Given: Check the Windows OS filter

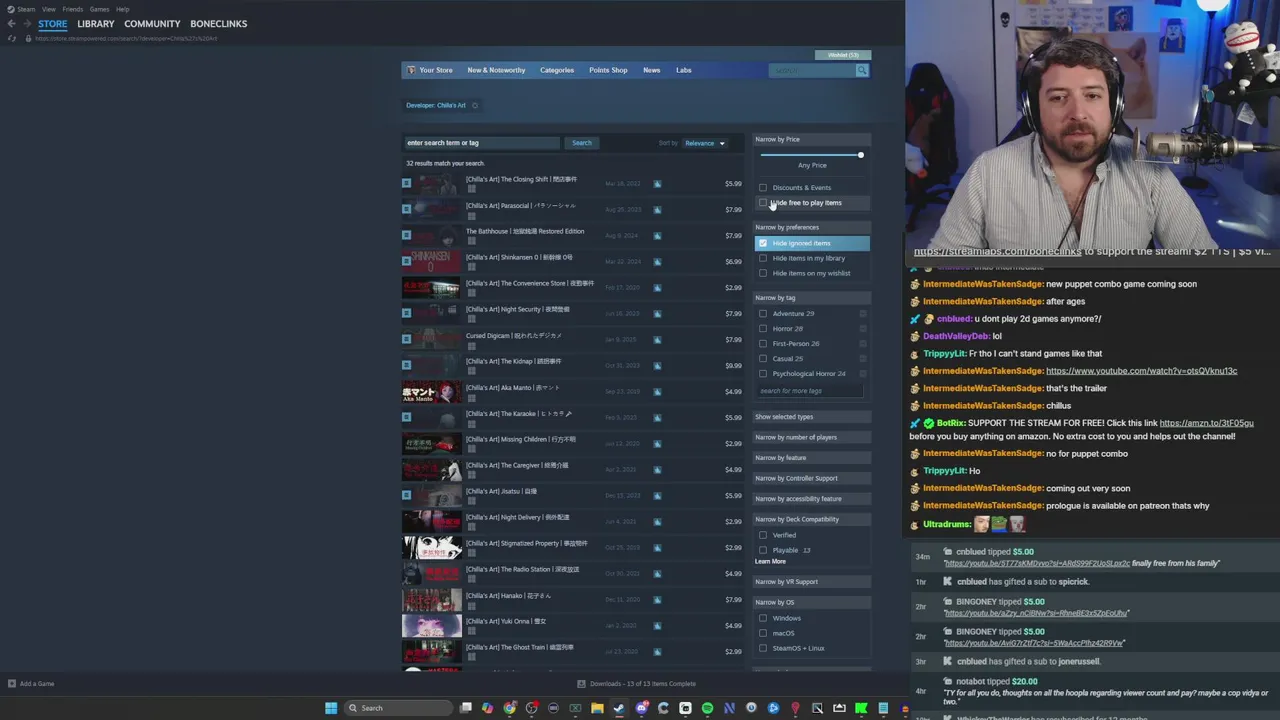Looking at the screenshot, I should pos(763,618).
